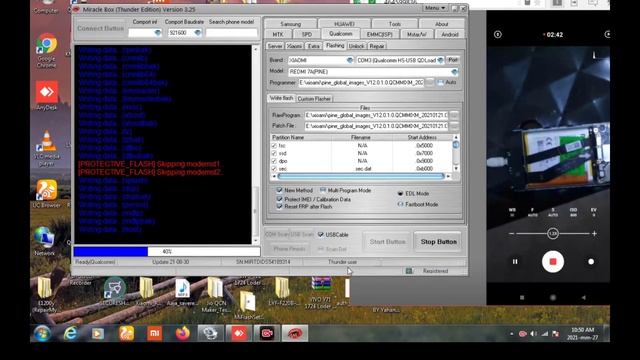
Task: Open the Mi flash tool taskbar icon
Action: [154, 333]
